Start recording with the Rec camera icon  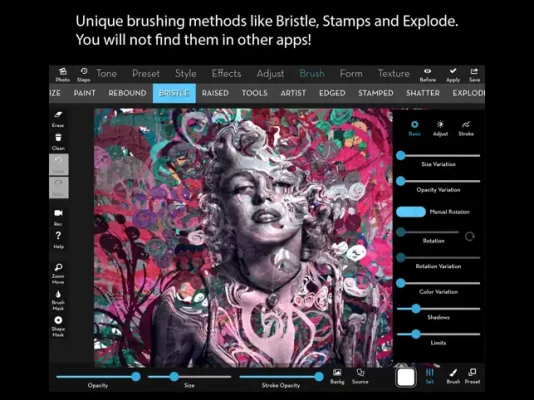click(58, 217)
